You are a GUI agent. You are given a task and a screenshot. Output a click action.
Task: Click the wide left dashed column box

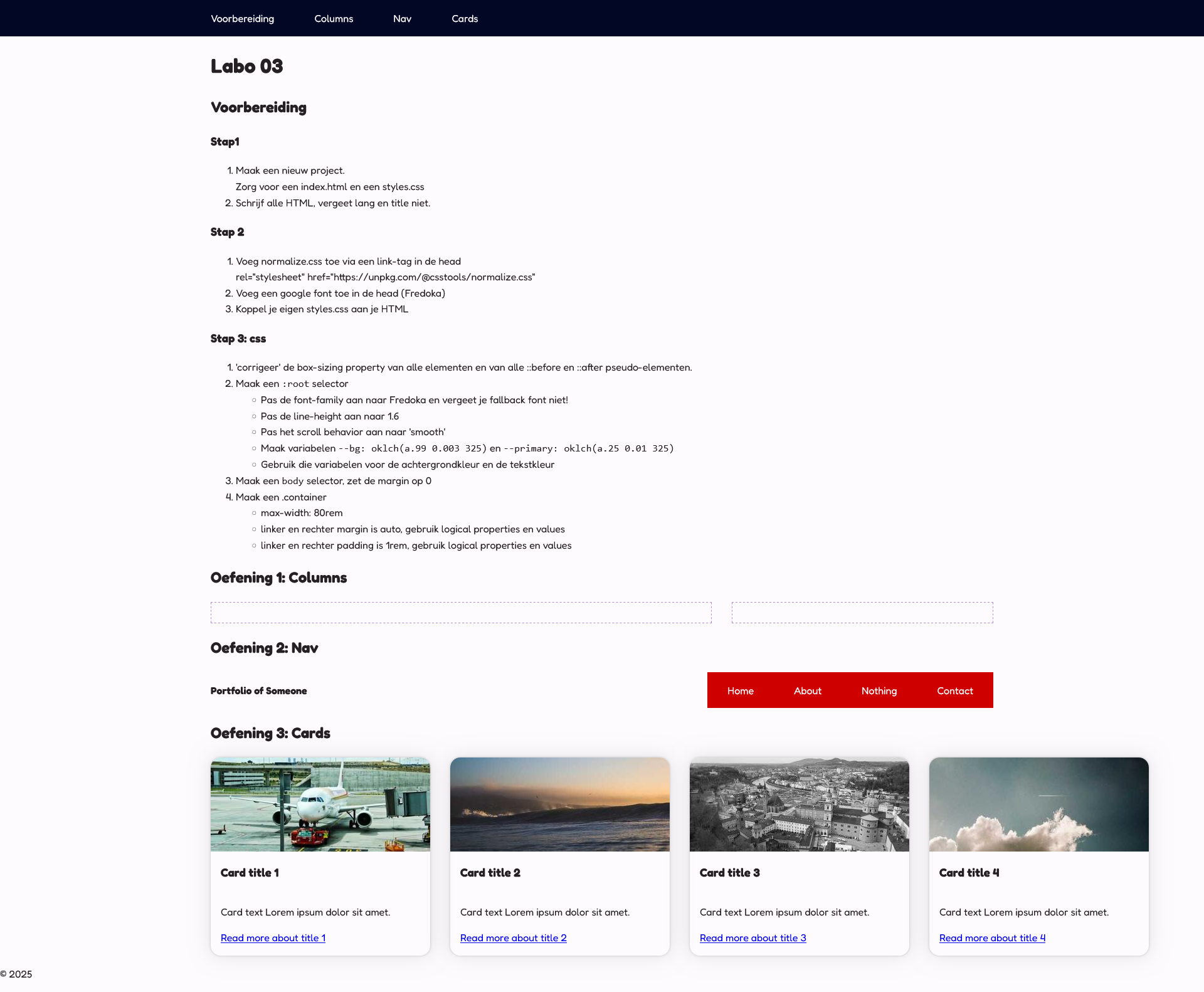point(461,613)
